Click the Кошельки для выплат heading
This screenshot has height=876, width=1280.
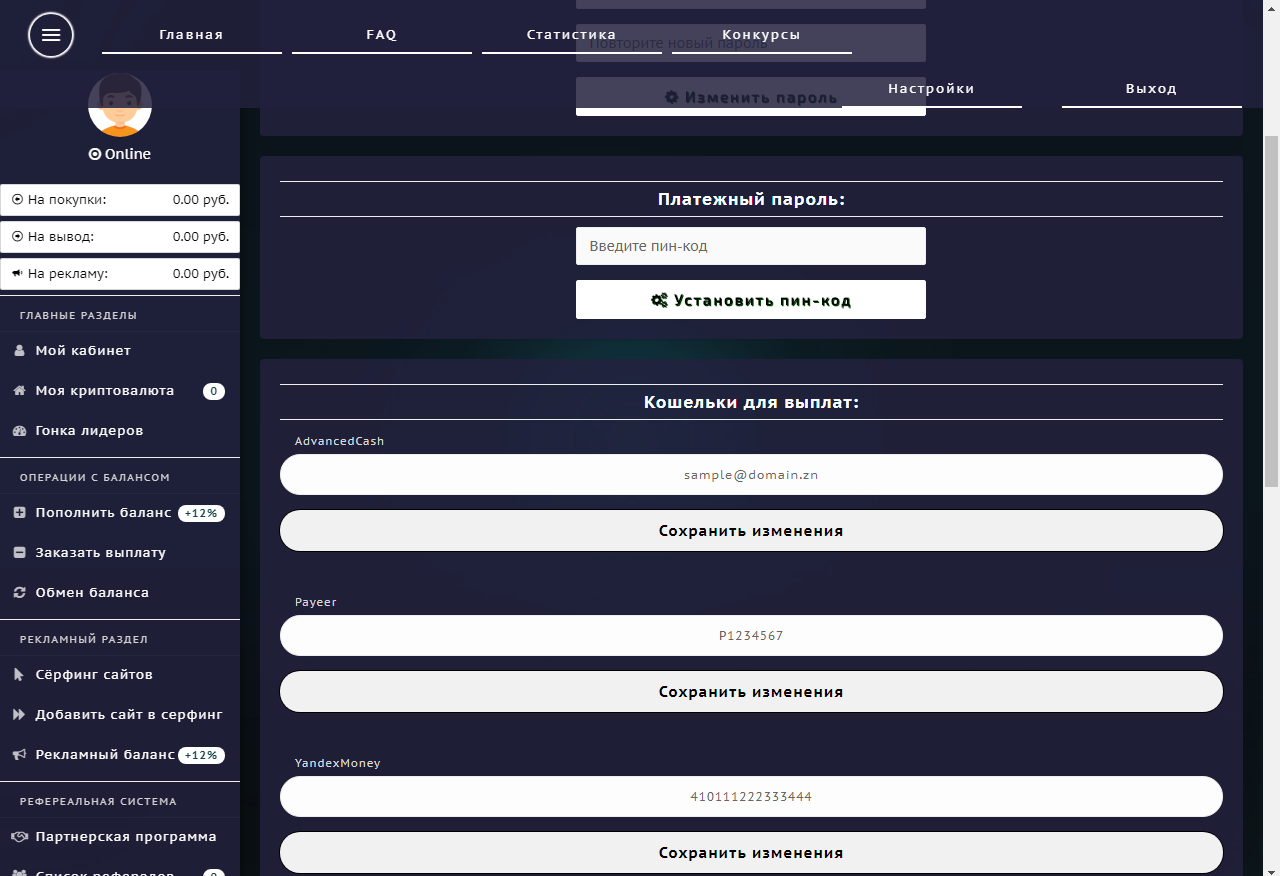(751, 402)
